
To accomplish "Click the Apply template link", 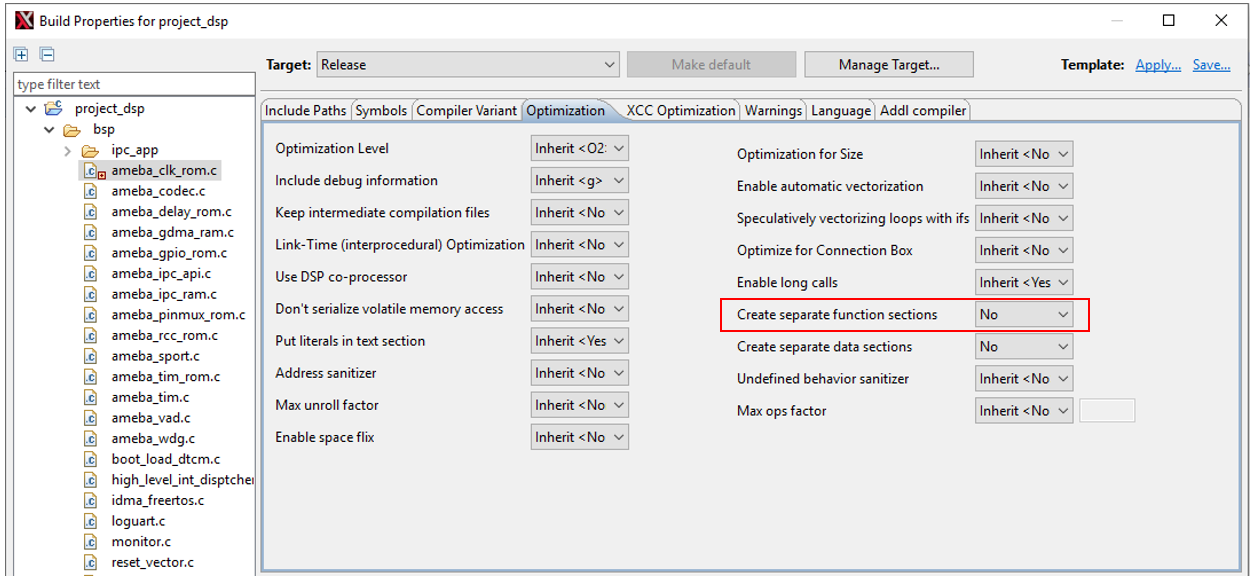I will click(x=1158, y=65).
